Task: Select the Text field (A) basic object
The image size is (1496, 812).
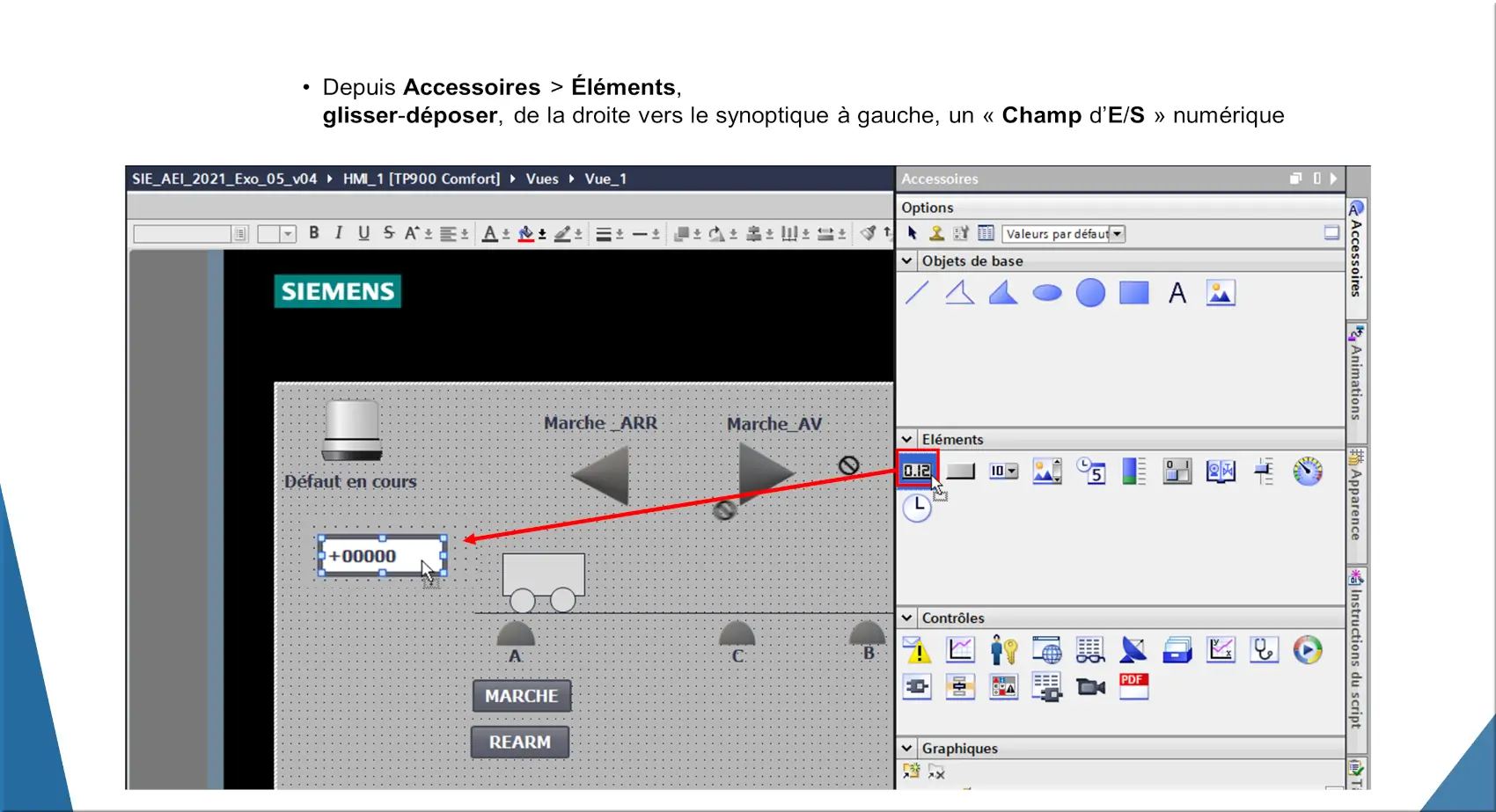Action: pos(1177,293)
